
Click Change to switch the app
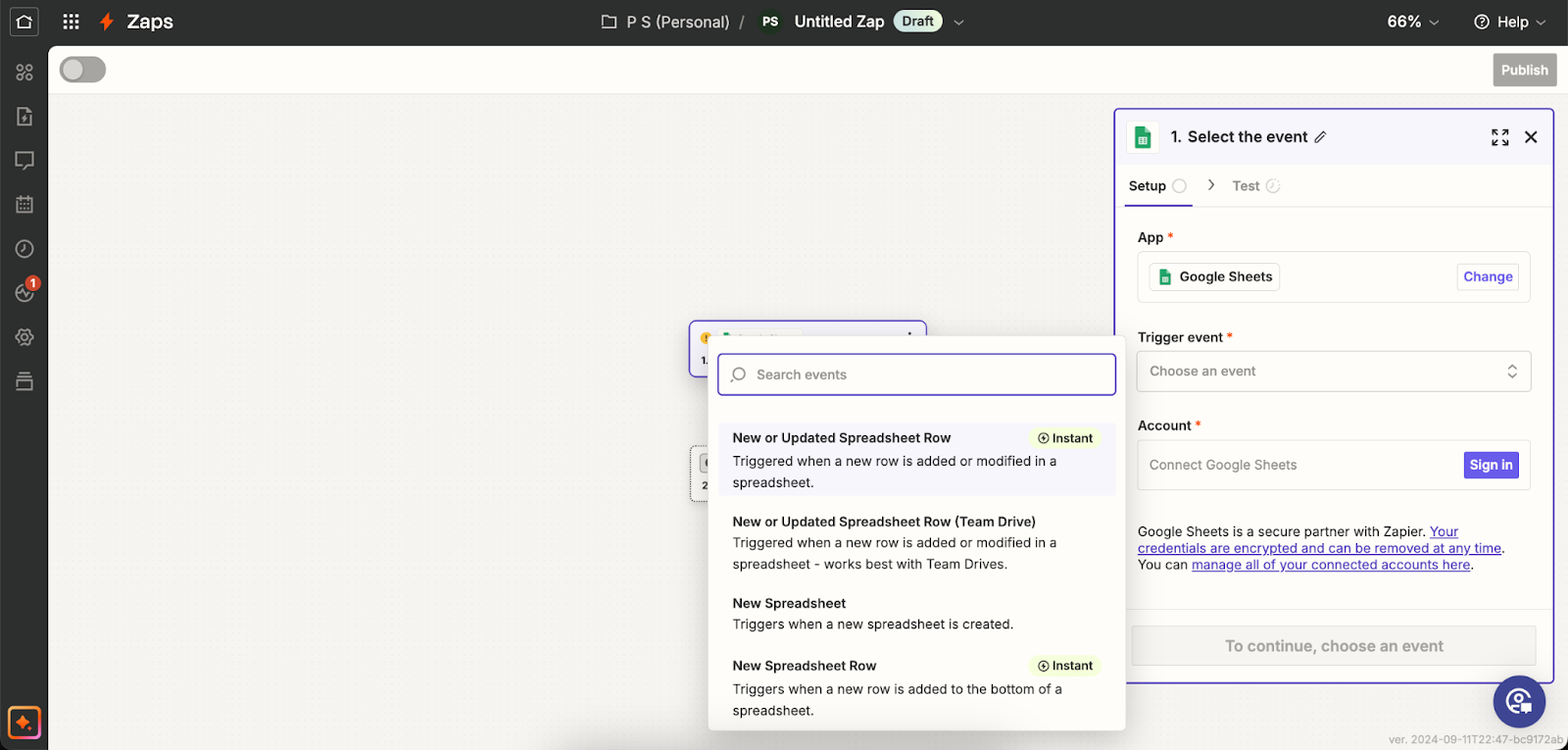tap(1488, 276)
